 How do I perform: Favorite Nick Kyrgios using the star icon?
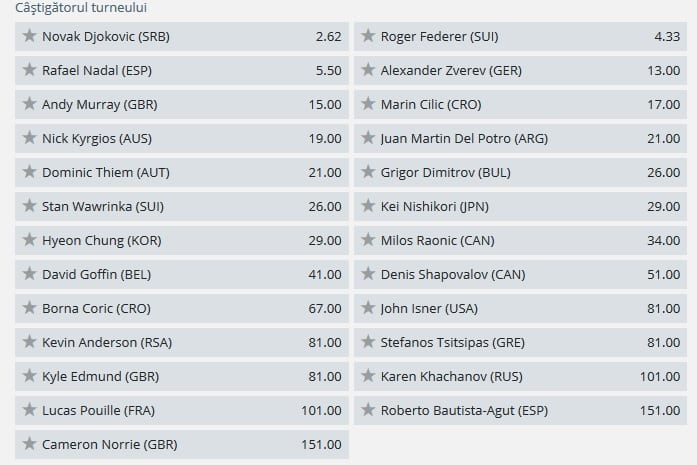28,139
